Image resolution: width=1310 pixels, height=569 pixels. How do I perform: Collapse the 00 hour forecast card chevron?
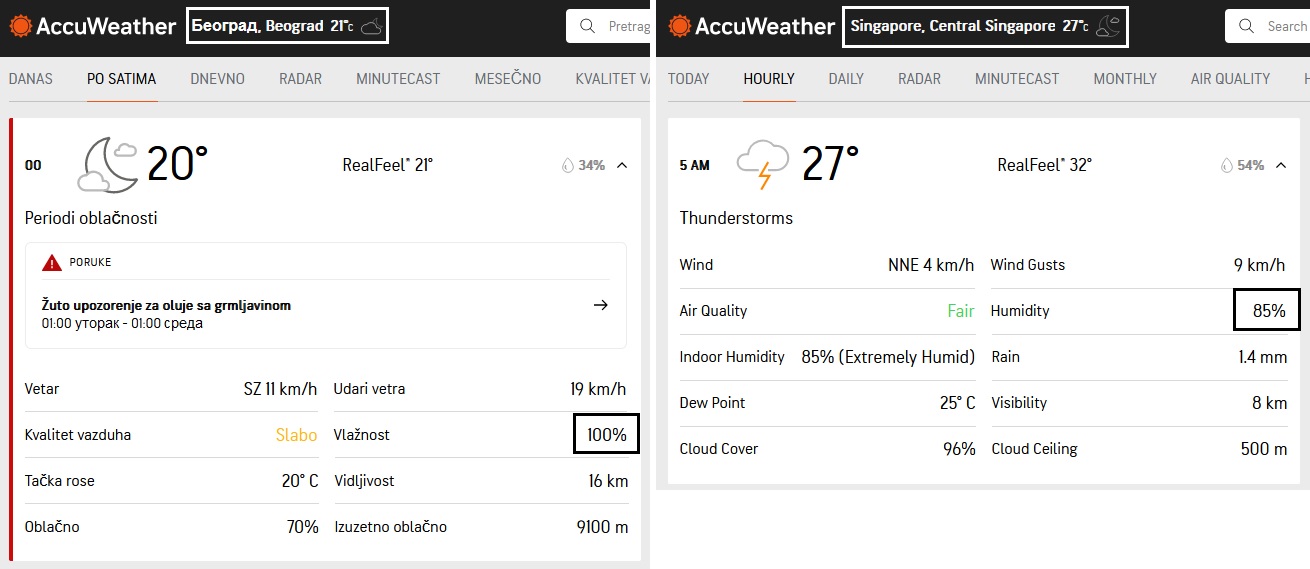point(622,165)
